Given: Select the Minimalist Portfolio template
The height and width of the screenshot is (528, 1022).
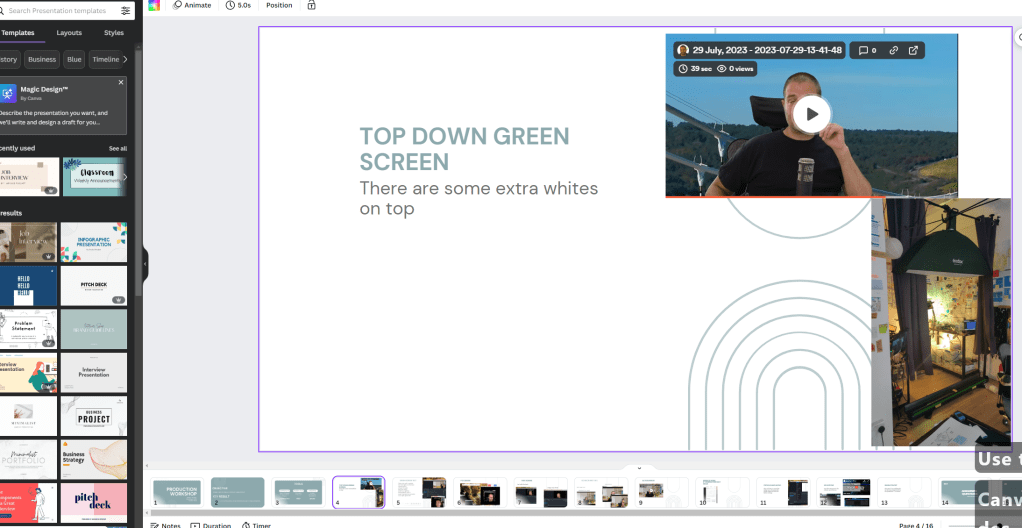Looking at the screenshot, I should 28,460.
